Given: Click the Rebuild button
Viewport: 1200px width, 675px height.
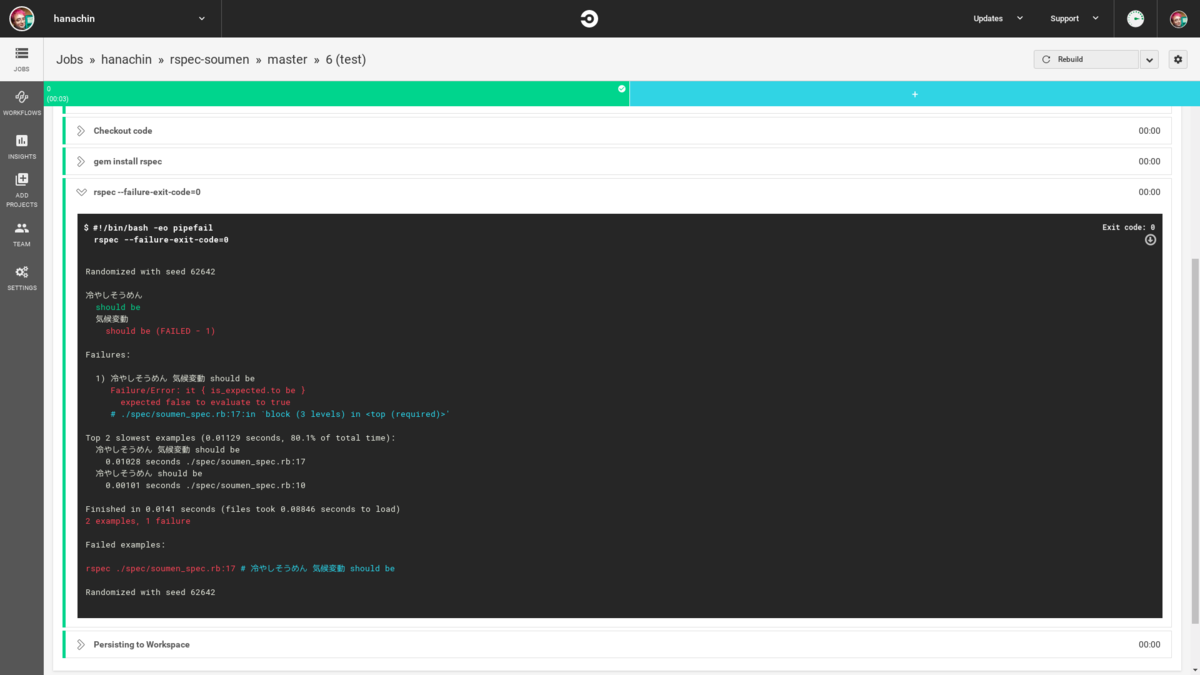Looking at the screenshot, I should click(1086, 59).
